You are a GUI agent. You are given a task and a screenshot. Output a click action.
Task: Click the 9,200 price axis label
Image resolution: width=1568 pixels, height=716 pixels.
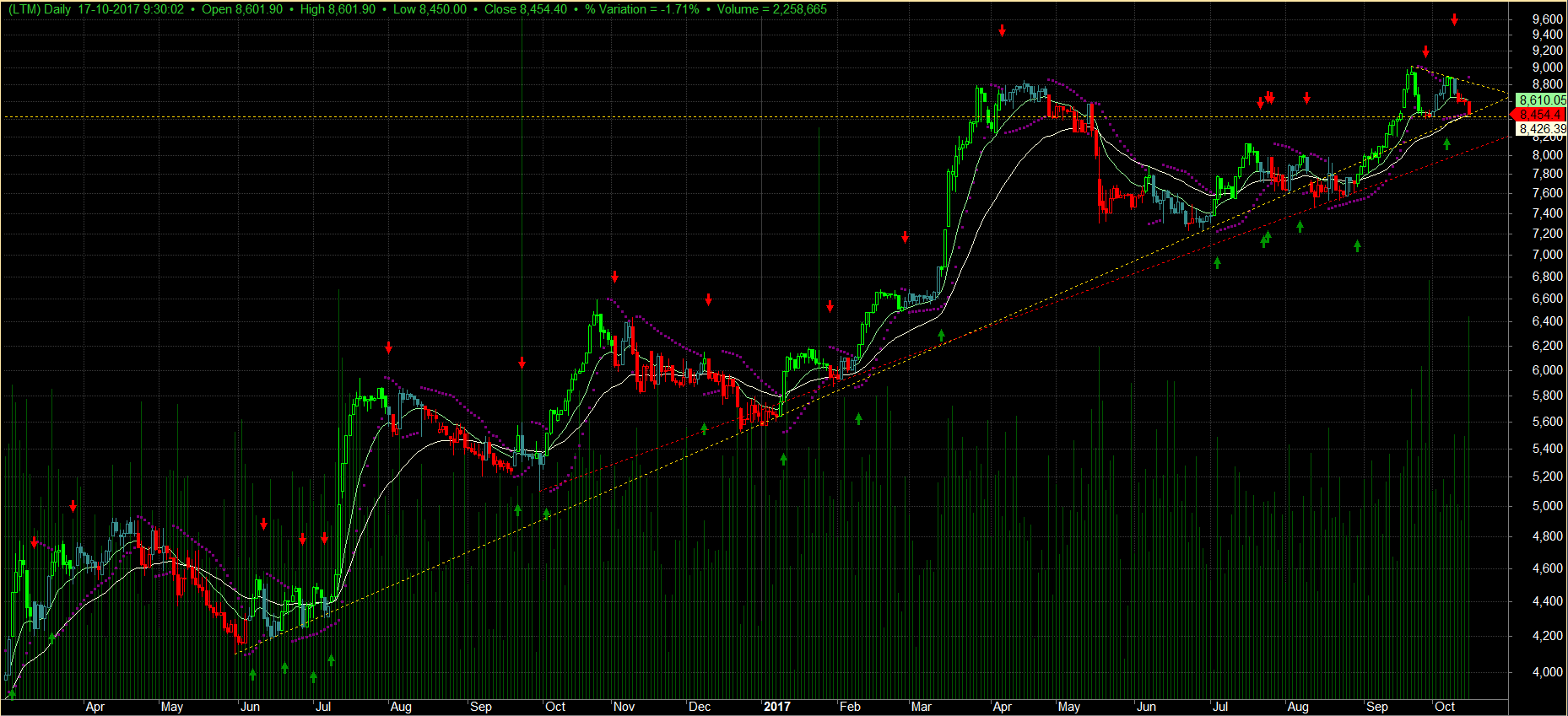(1547, 51)
